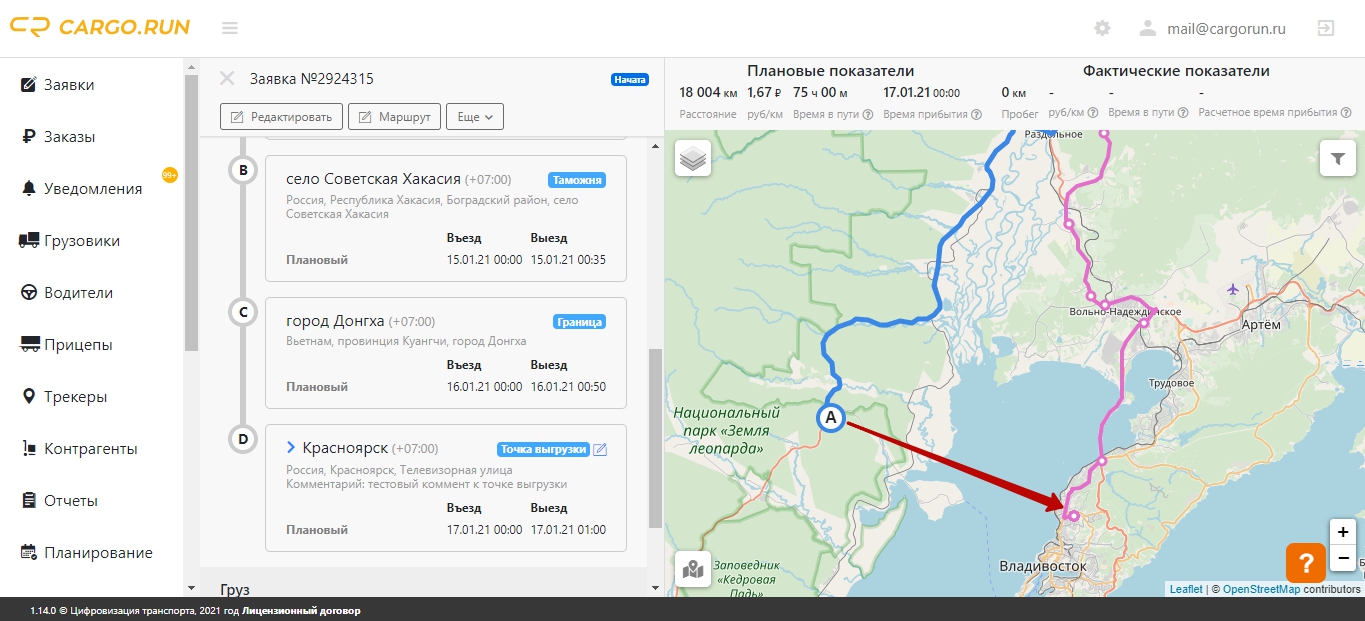The image size is (1365, 621).
Task: Click help icon next to planned Время в пути
Action: click(x=867, y=114)
